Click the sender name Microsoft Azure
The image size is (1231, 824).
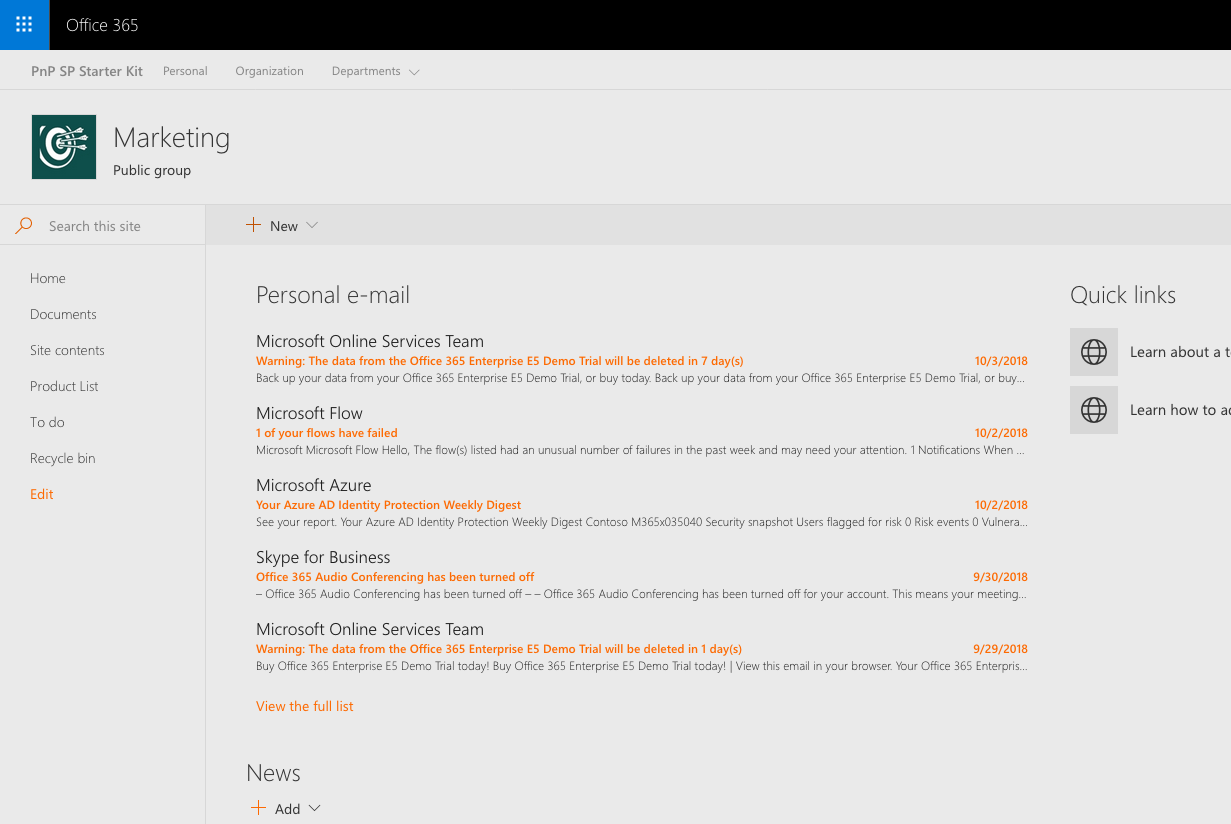pos(314,485)
